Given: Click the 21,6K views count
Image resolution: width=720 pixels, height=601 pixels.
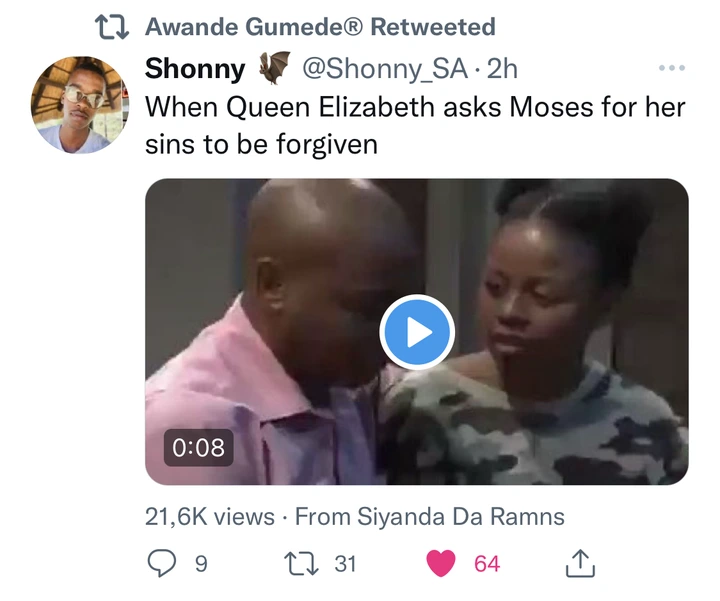Looking at the screenshot, I should tap(210, 516).
